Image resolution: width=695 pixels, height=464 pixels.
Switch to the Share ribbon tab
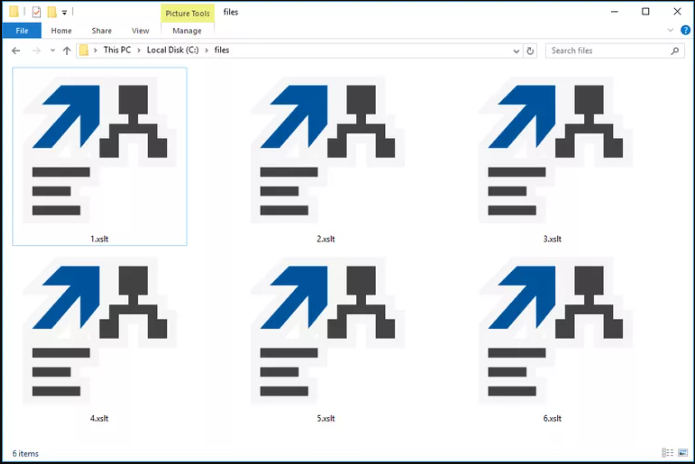(x=102, y=31)
